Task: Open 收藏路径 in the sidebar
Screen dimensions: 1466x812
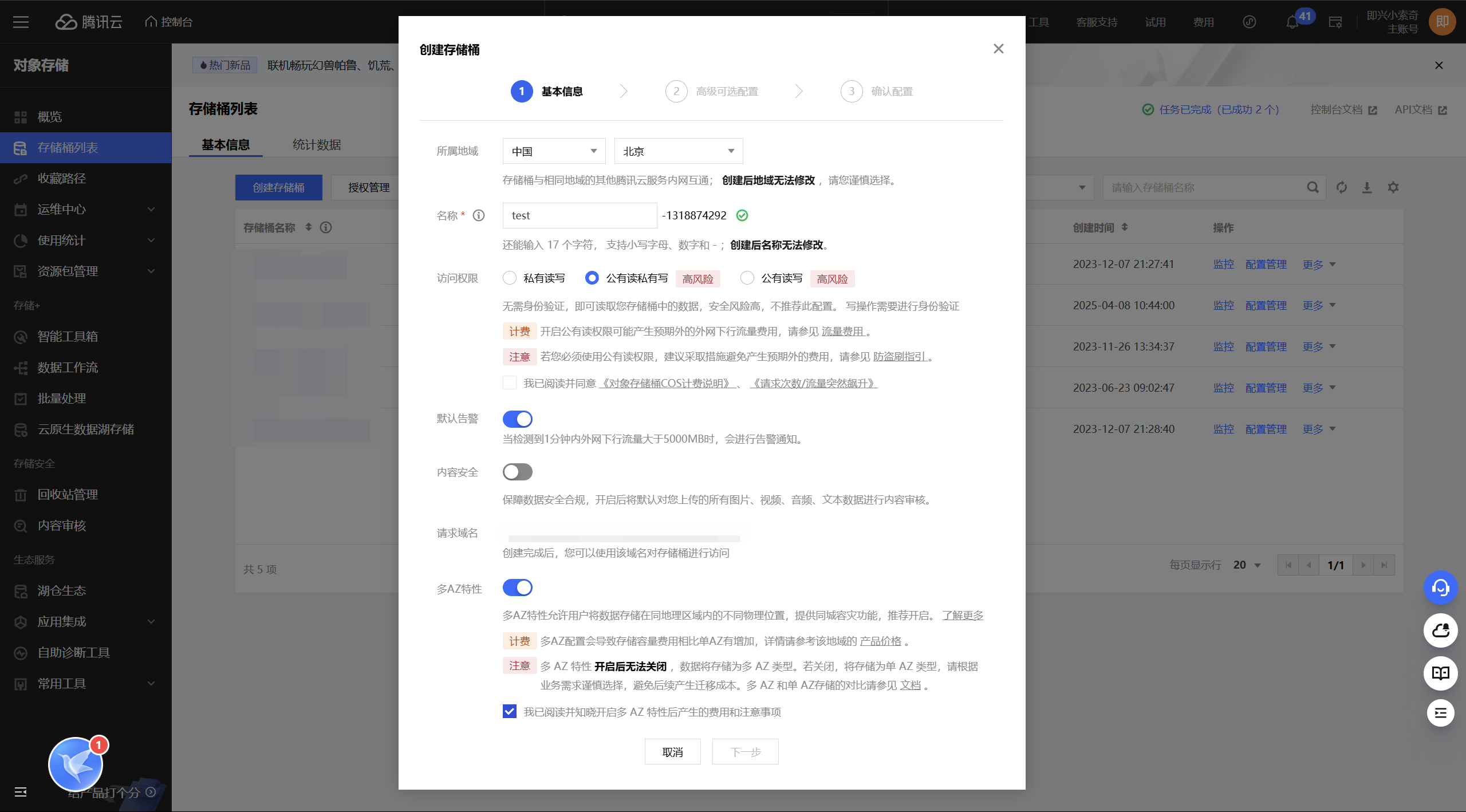Action: click(62, 179)
